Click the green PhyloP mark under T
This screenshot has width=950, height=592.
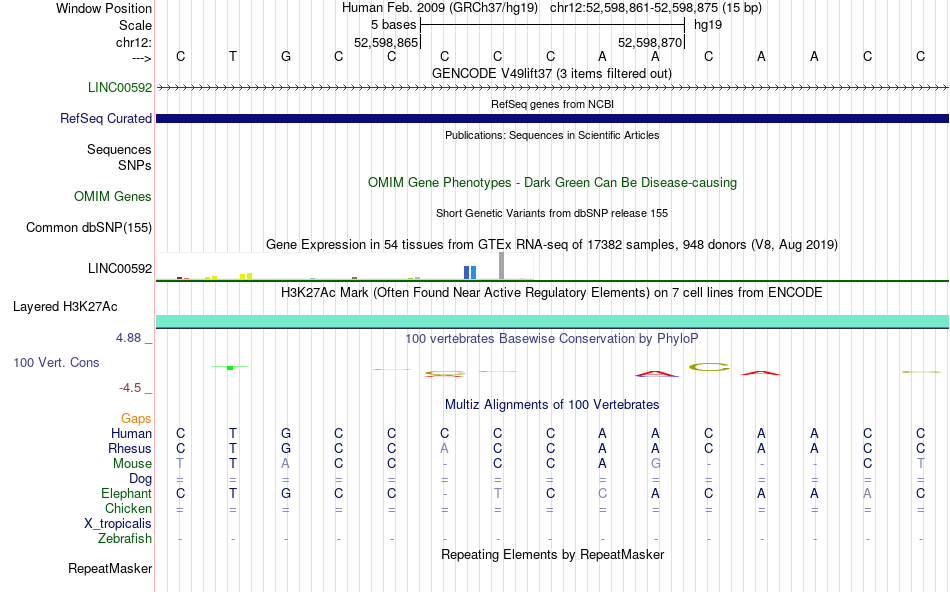[x=230, y=367]
